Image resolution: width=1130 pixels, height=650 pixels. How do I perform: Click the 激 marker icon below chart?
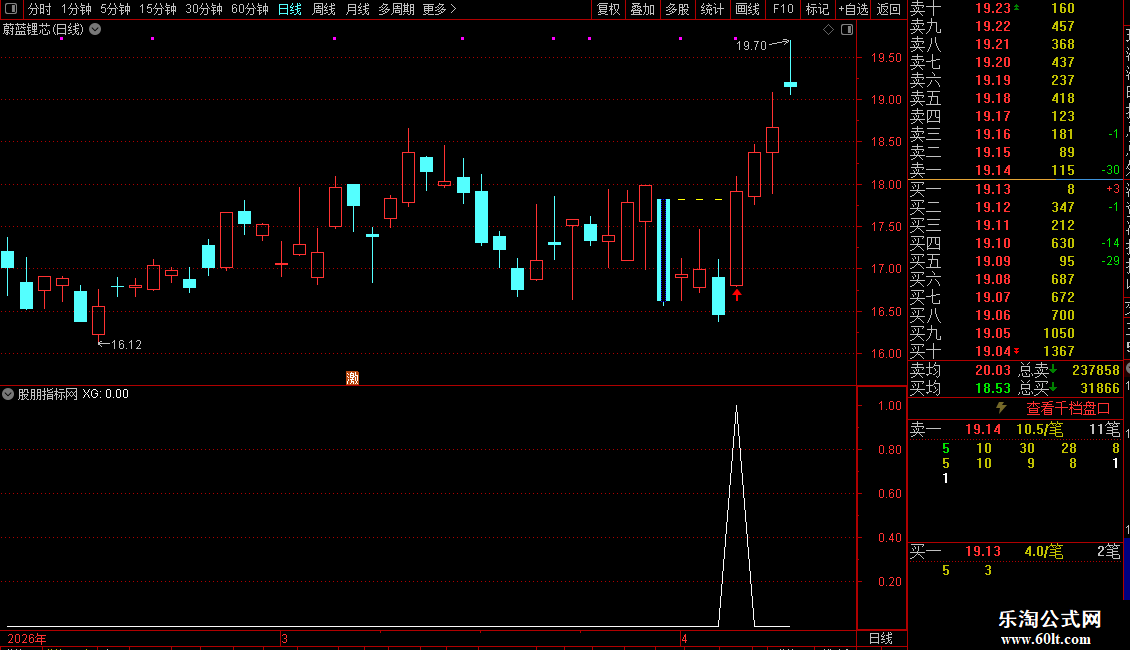(x=352, y=378)
